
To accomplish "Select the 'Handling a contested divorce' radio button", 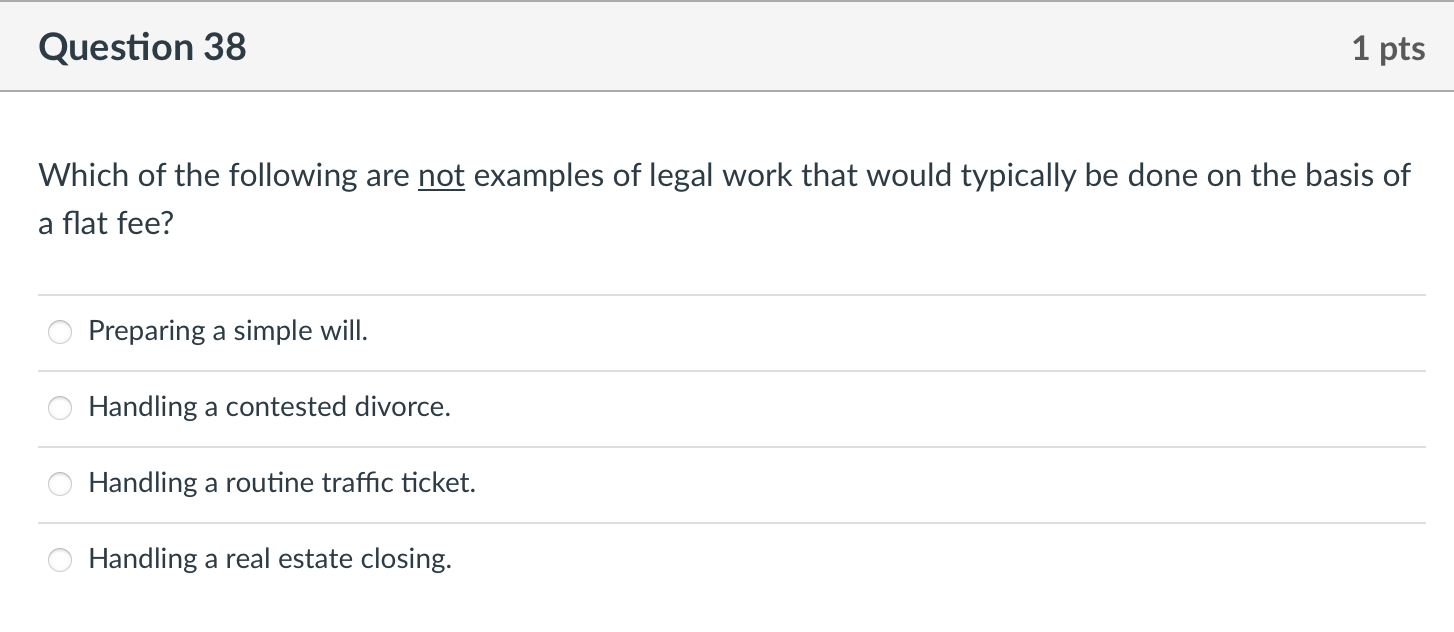I will point(59,408).
